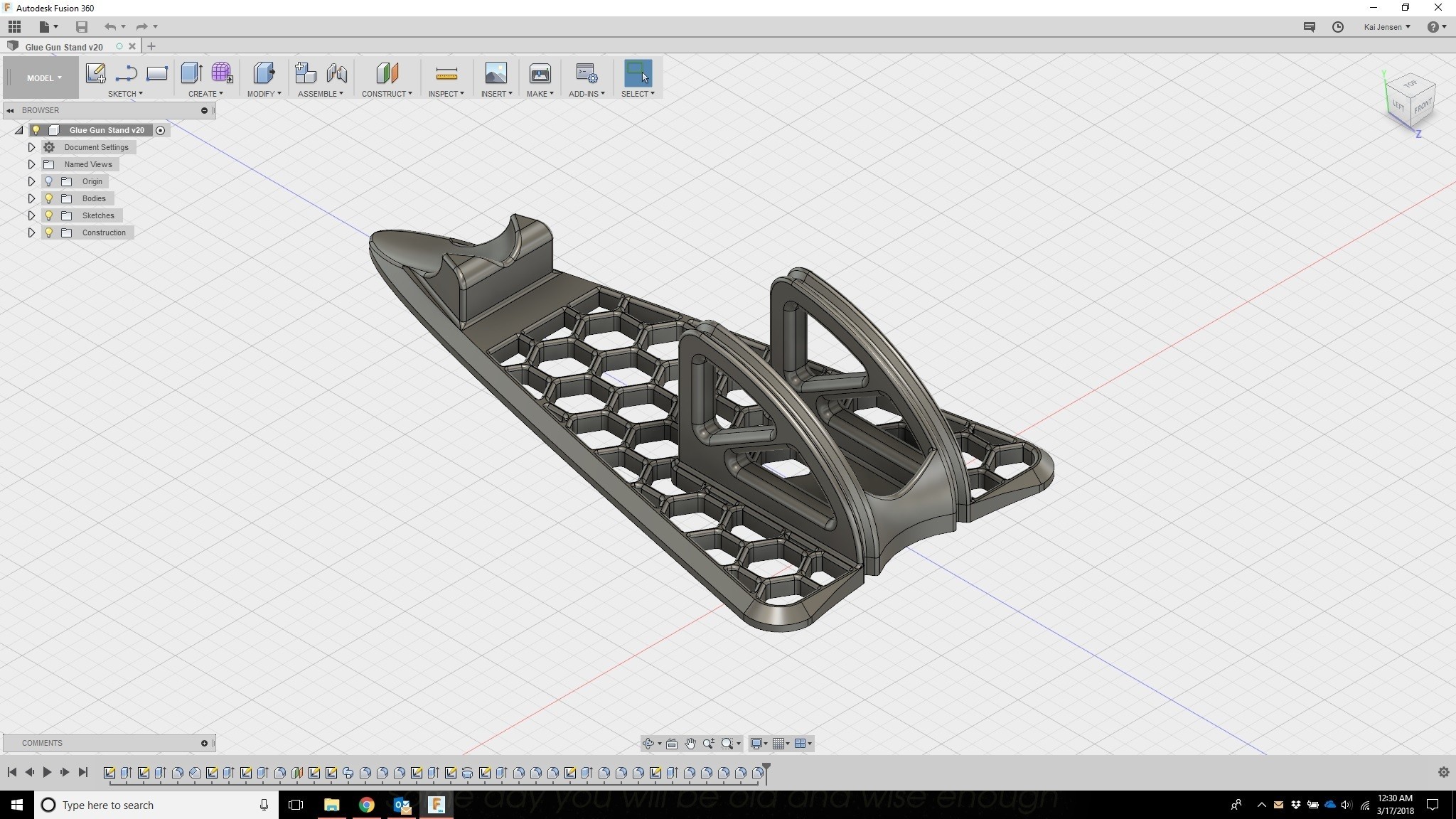Open Chrome from the Windows taskbar

(x=366, y=805)
